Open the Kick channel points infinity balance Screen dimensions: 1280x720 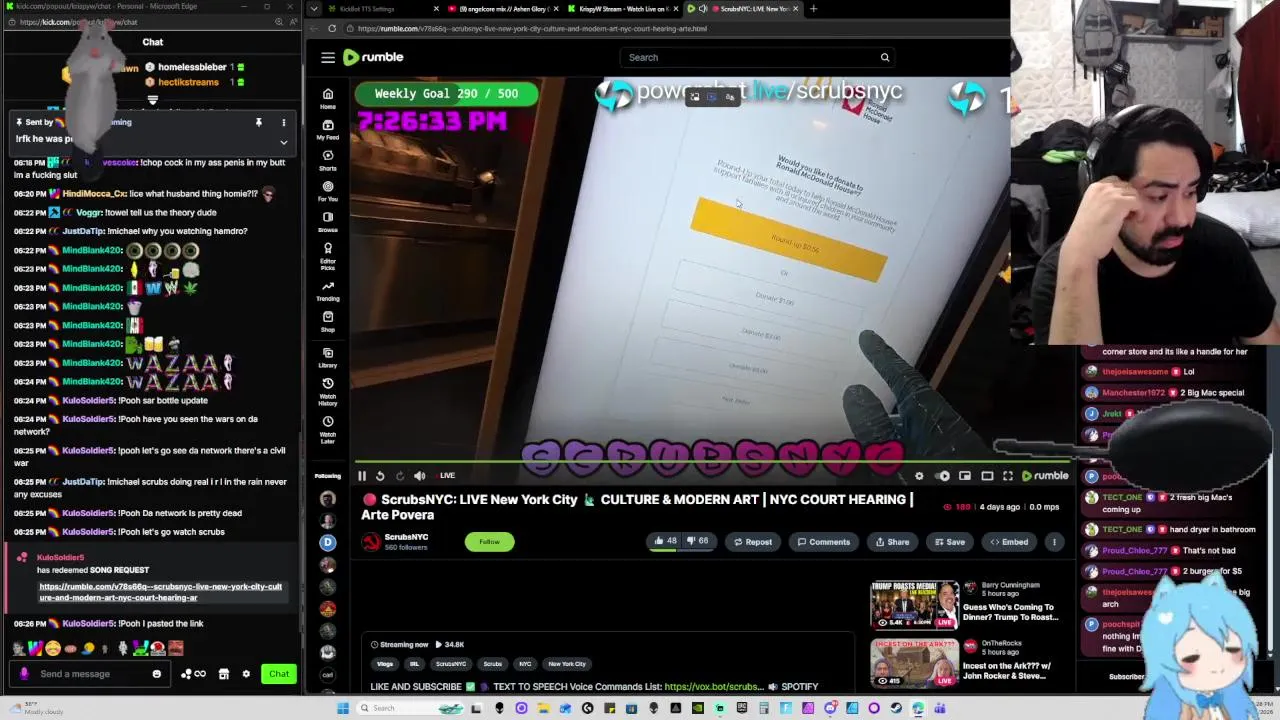(x=193, y=674)
